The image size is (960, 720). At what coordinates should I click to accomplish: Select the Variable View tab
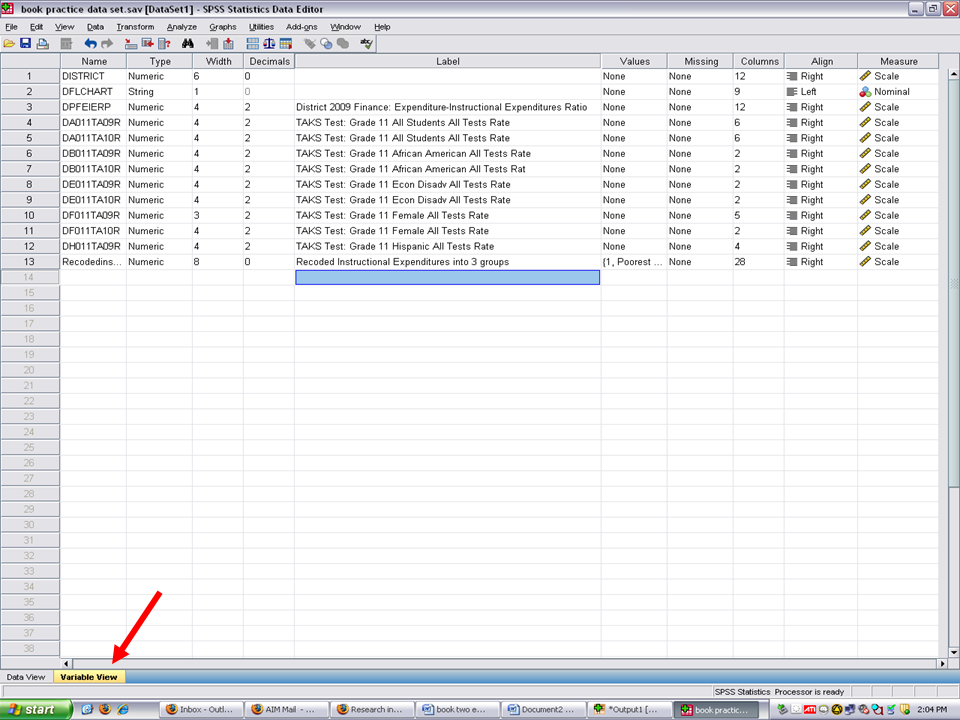coord(89,677)
